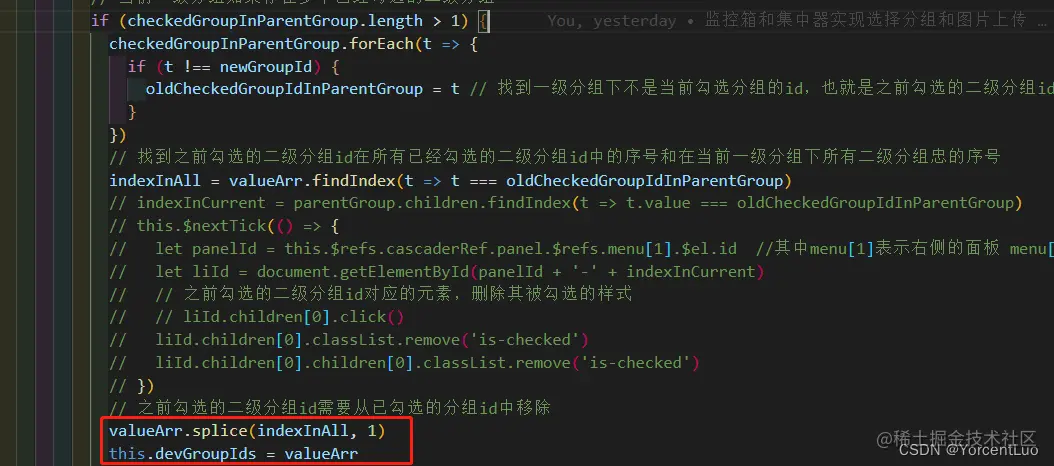Screen dimensions: 1054x466
Task: Click the CSDN @YorcentLuo watermark
Action: pos(969,450)
